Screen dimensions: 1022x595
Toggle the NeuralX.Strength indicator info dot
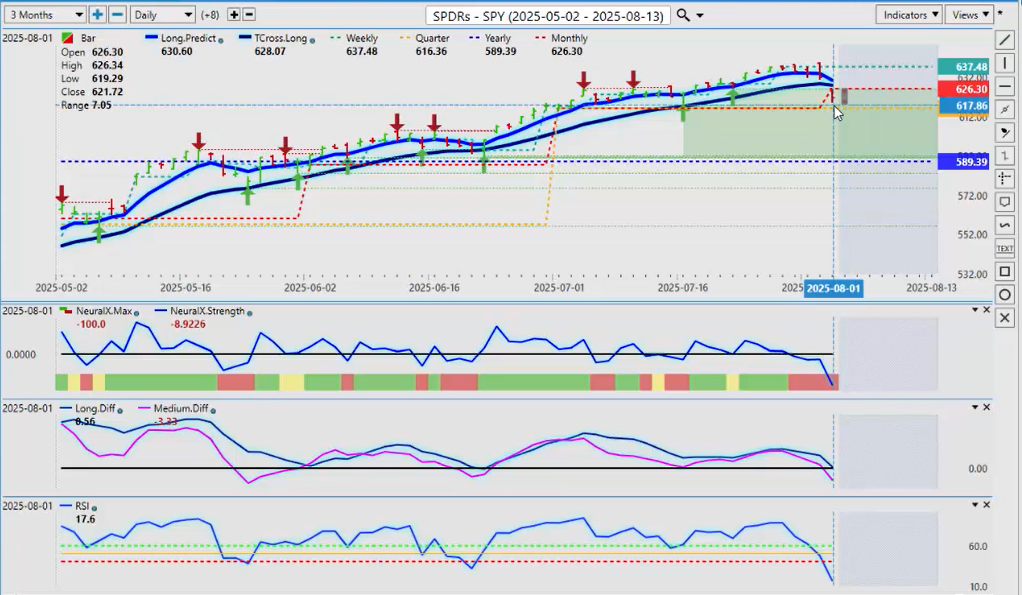coord(249,312)
